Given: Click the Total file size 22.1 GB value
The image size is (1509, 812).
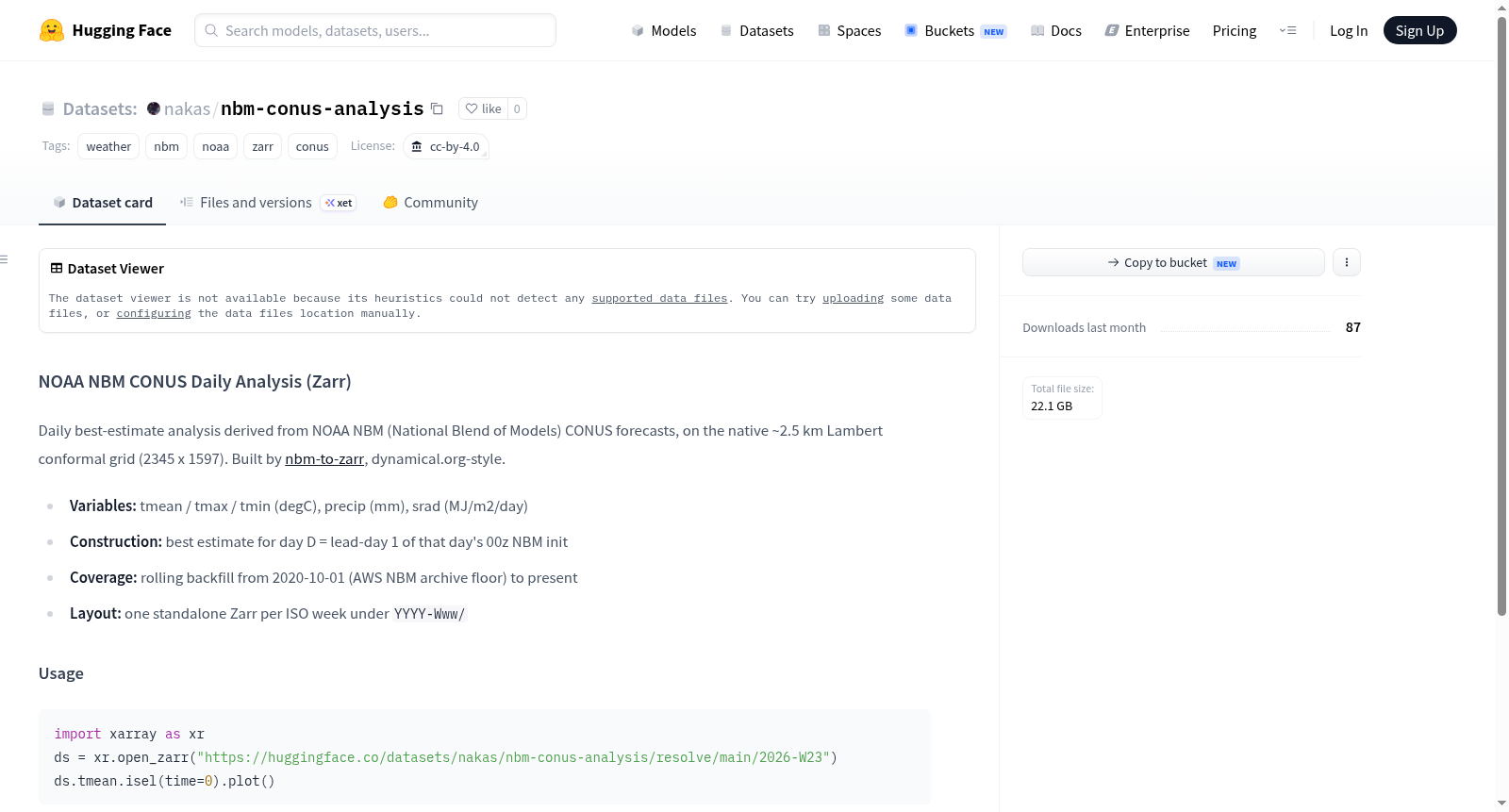Looking at the screenshot, I should pyautogui.click(x=1052, y=406).
